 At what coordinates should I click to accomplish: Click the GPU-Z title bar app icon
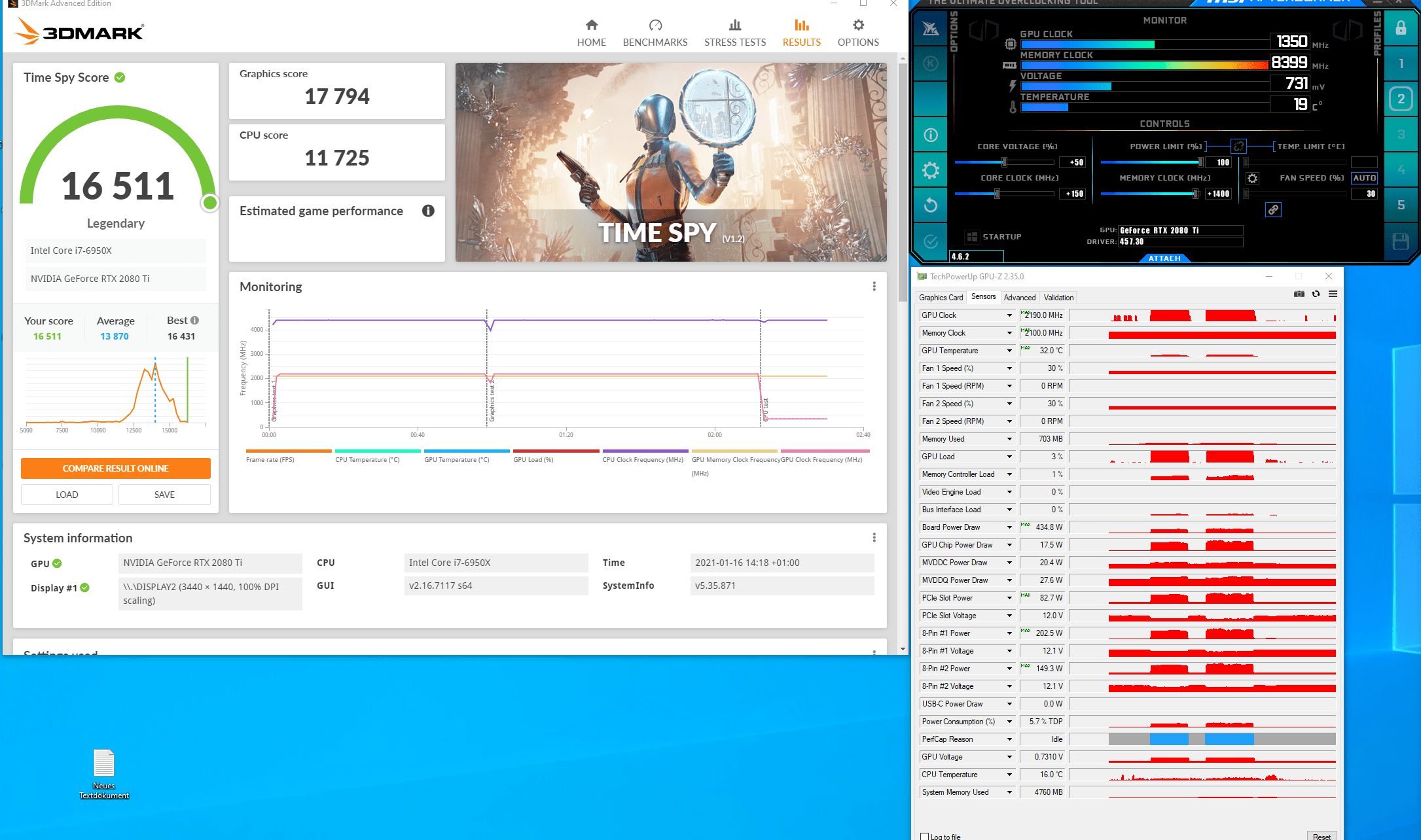[x=922, y=277]
